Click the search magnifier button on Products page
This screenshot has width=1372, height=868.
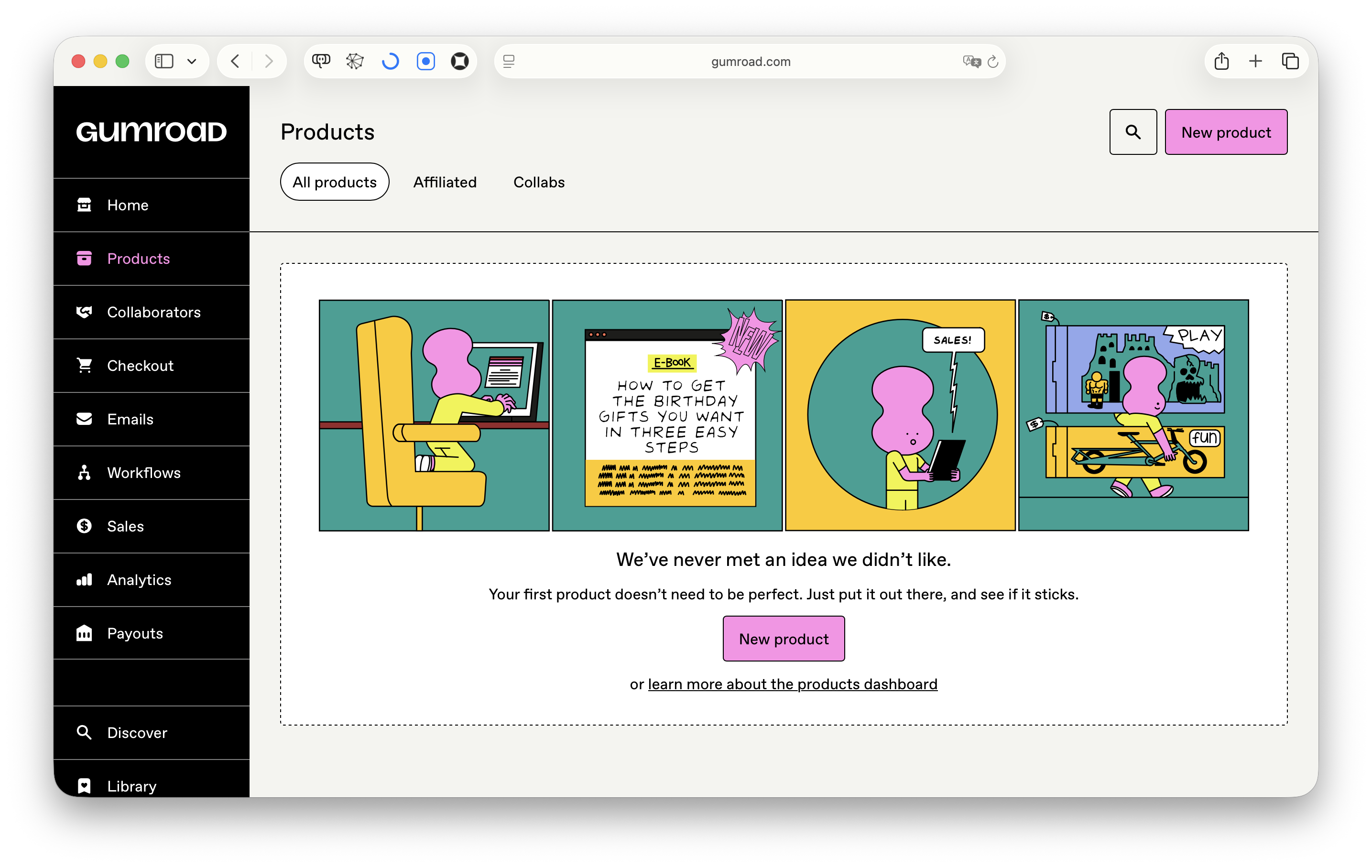coord(1132,132)
